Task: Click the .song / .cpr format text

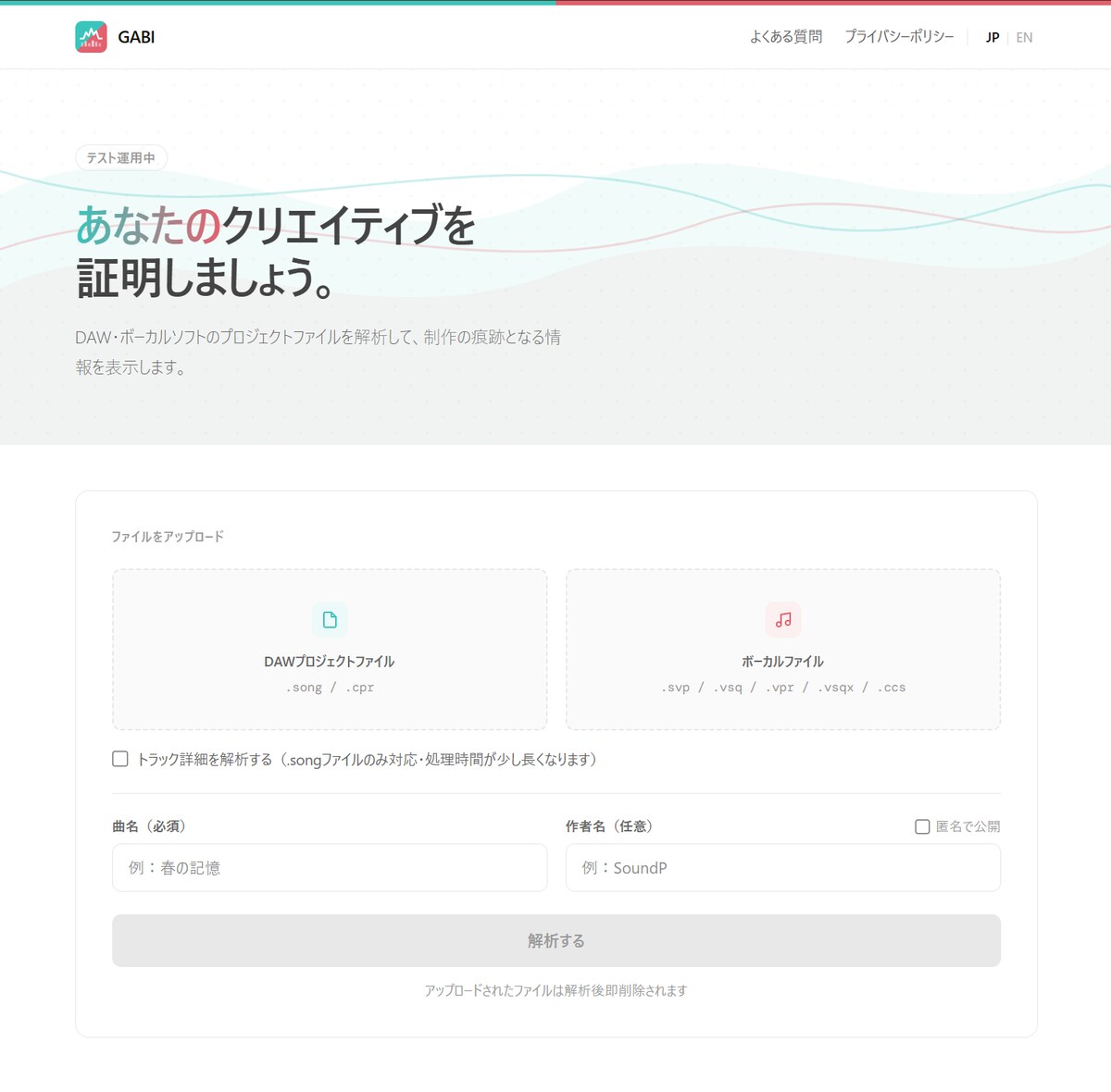Action: 330,688
